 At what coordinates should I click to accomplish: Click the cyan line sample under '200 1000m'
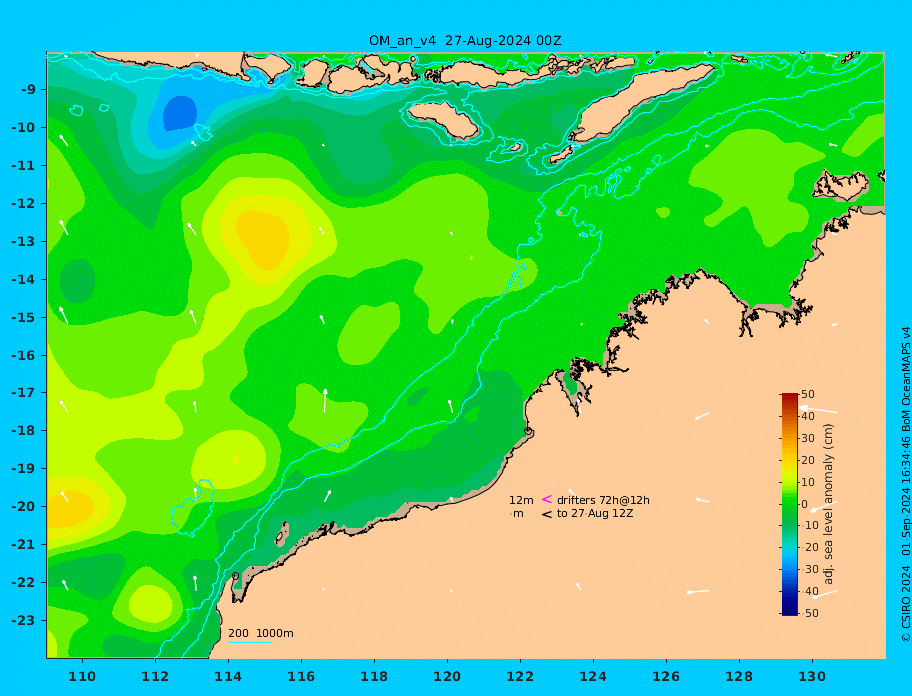pyautogui.click(x=250, y=642)
